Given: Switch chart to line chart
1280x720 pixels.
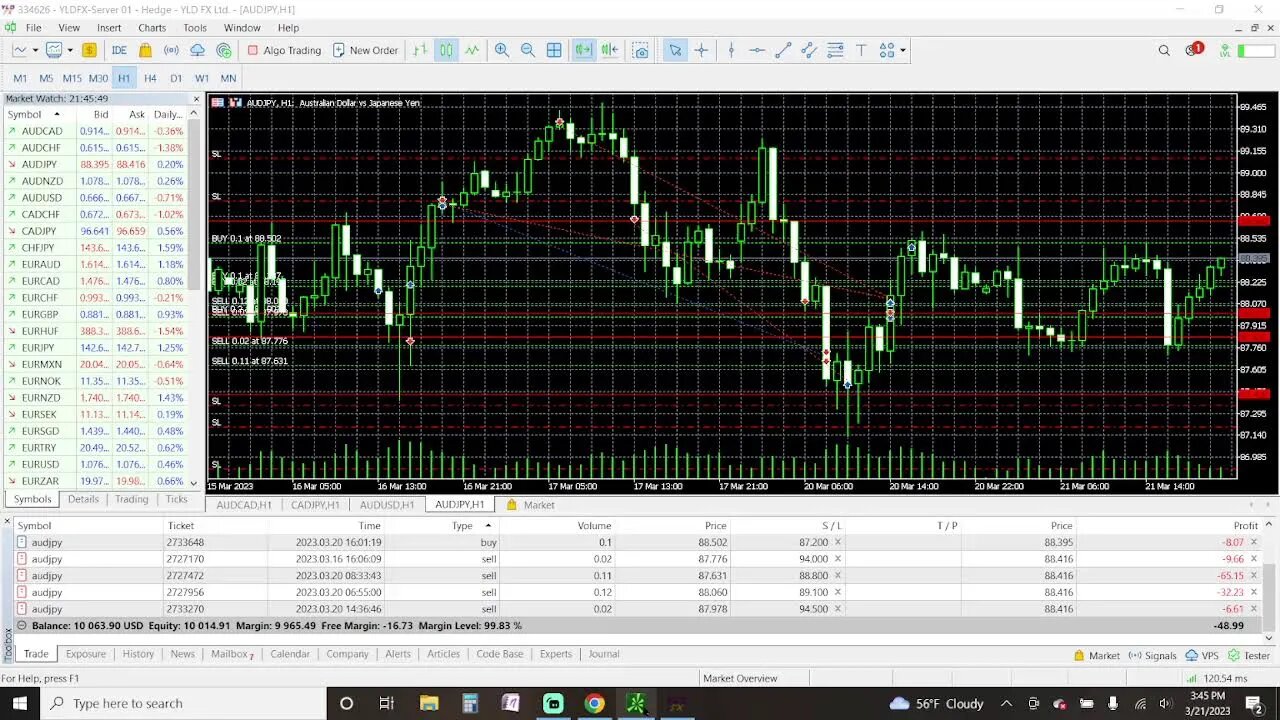Looking at the screenshot, I should coord(472,50).
